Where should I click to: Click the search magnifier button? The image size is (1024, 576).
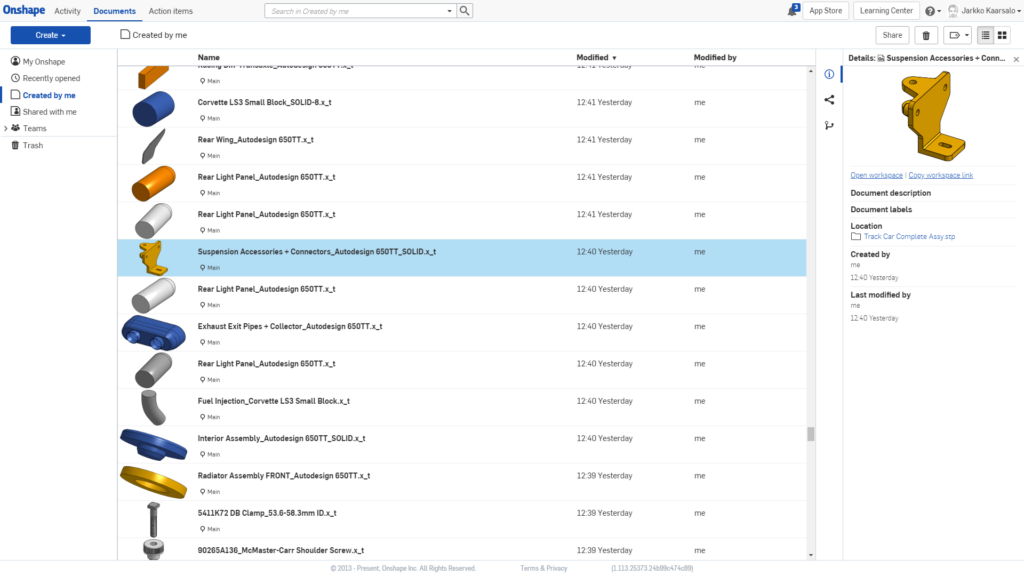pyautogui.click(x=464, y=11)
